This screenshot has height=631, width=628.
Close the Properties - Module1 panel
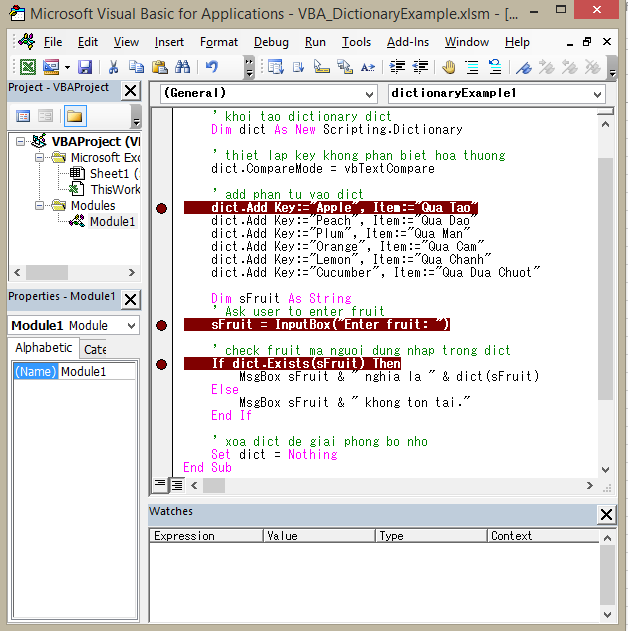(x=130, y=299)
